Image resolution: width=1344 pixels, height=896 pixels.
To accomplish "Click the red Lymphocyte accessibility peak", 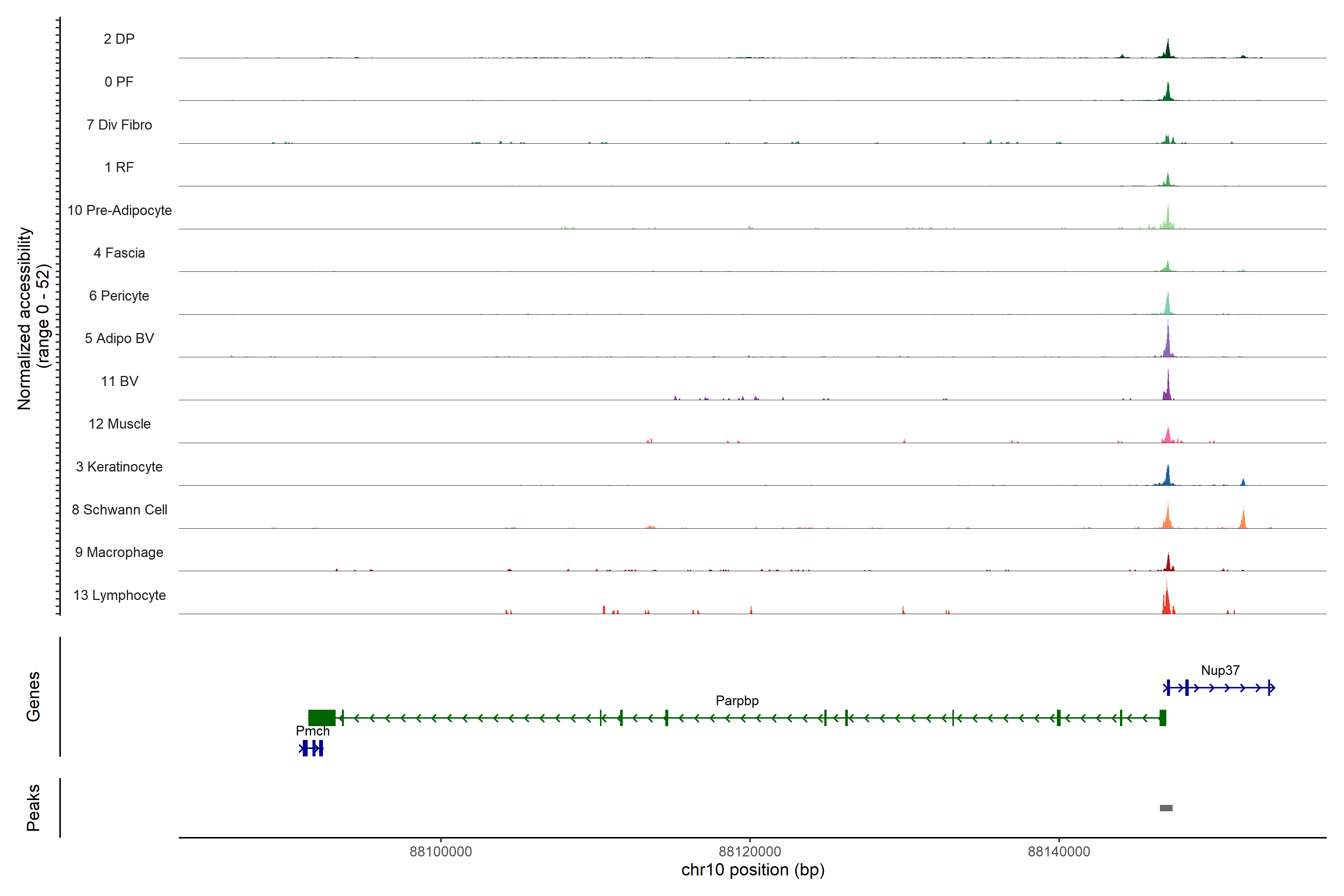I will click(1166, 602).
